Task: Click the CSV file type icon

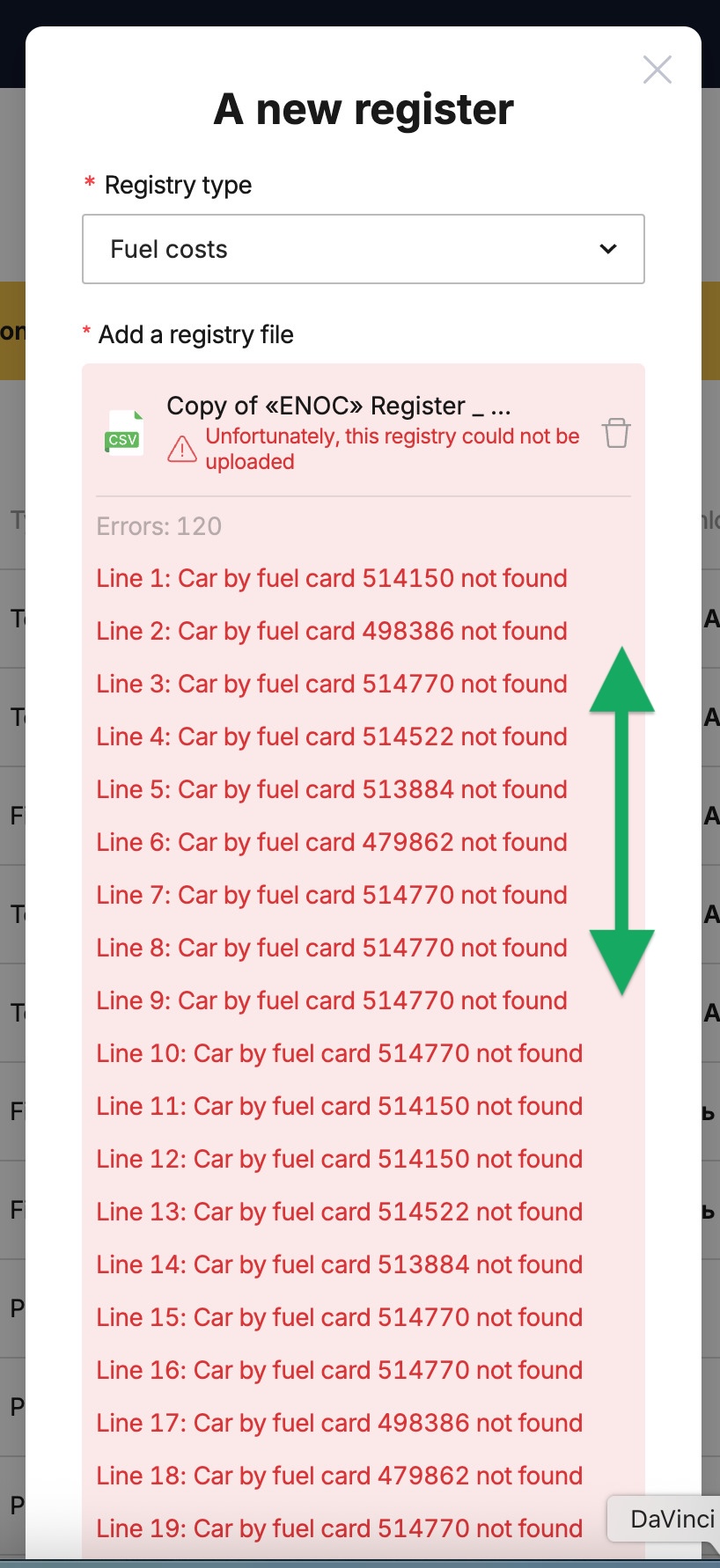Action: click(123, 433)
